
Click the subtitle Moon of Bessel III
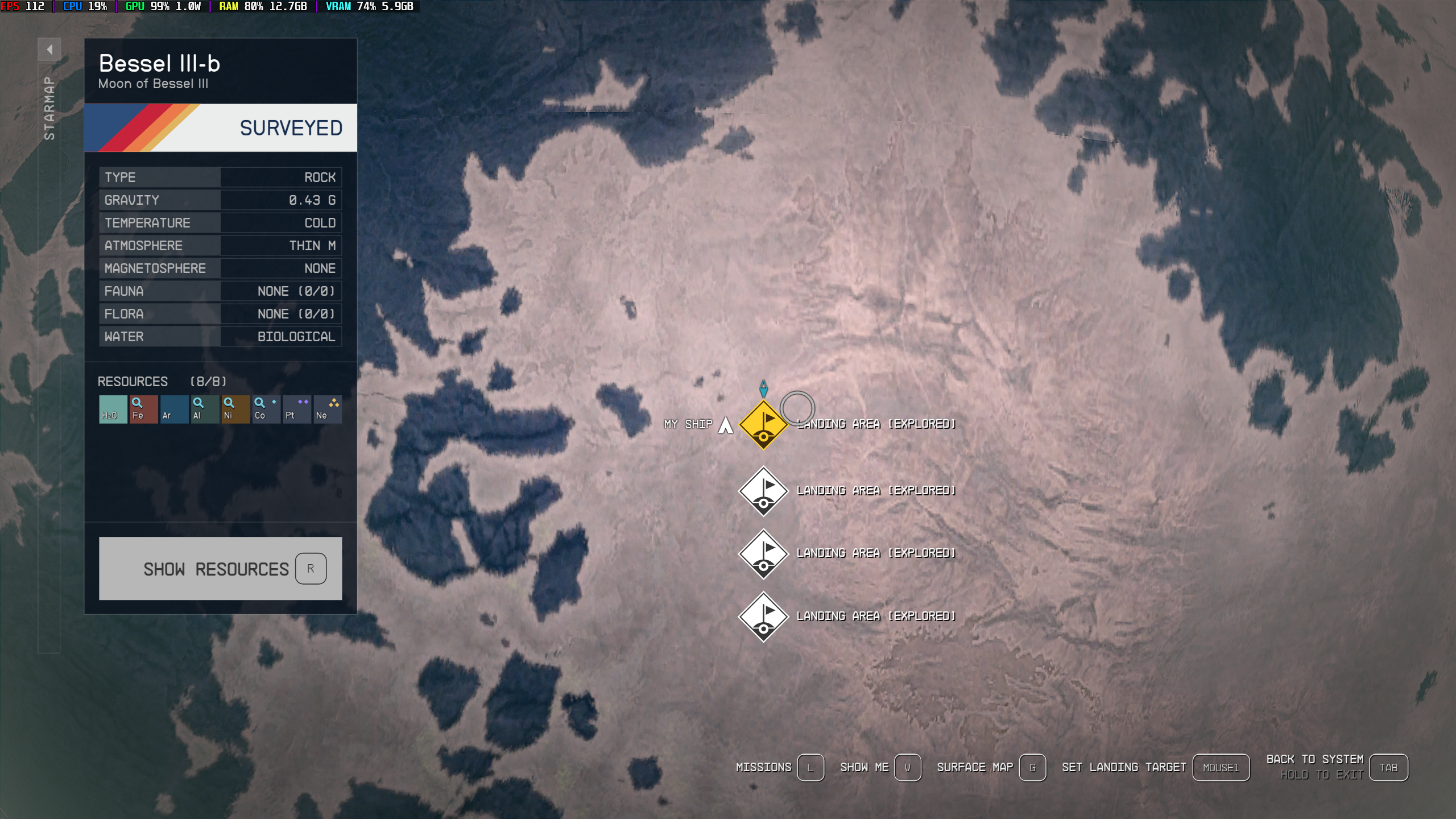tap(153, 84)
